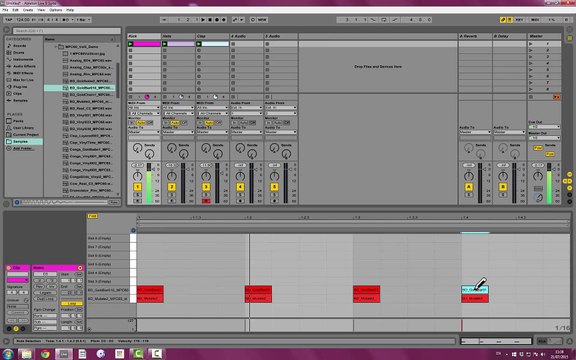Toggle track activator button 4
This screenshot has height=360, width=576.
[240, 187]
